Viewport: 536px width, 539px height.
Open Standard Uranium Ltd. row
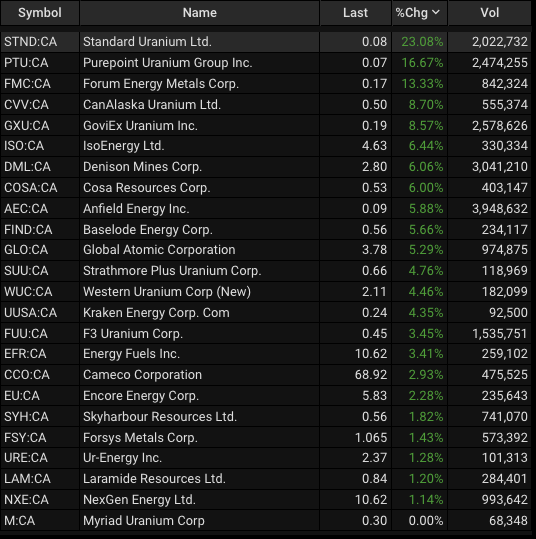point(266,42)
